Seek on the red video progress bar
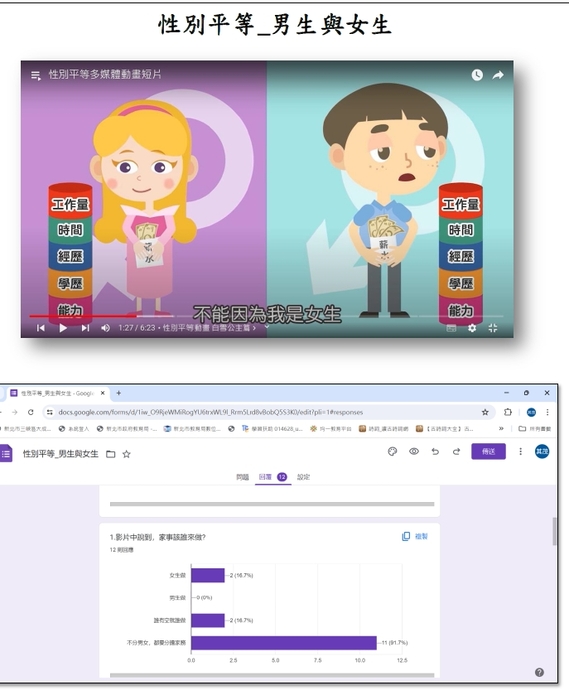 pyautogui.click(x=83, y=316)
